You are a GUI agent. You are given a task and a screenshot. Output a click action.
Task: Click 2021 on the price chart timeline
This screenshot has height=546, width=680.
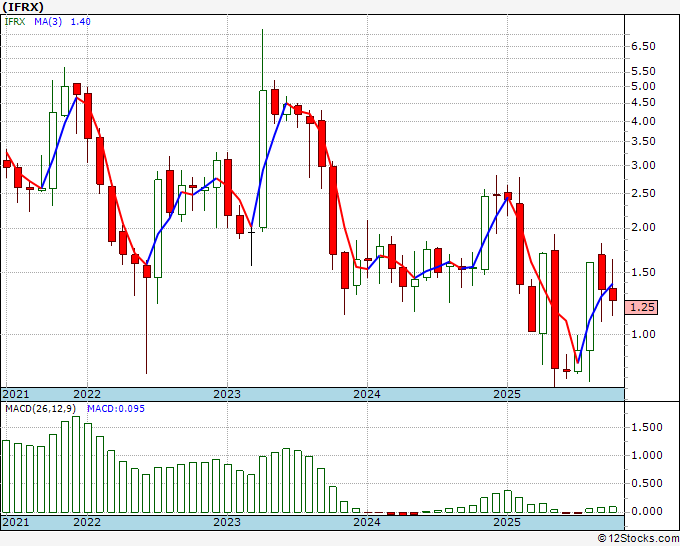tap(16, 394)
